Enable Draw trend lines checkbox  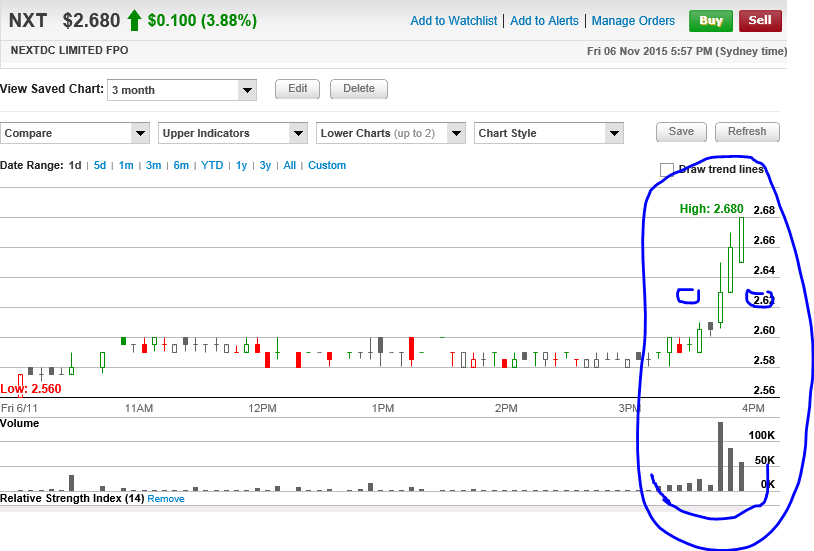coord(667,170)
